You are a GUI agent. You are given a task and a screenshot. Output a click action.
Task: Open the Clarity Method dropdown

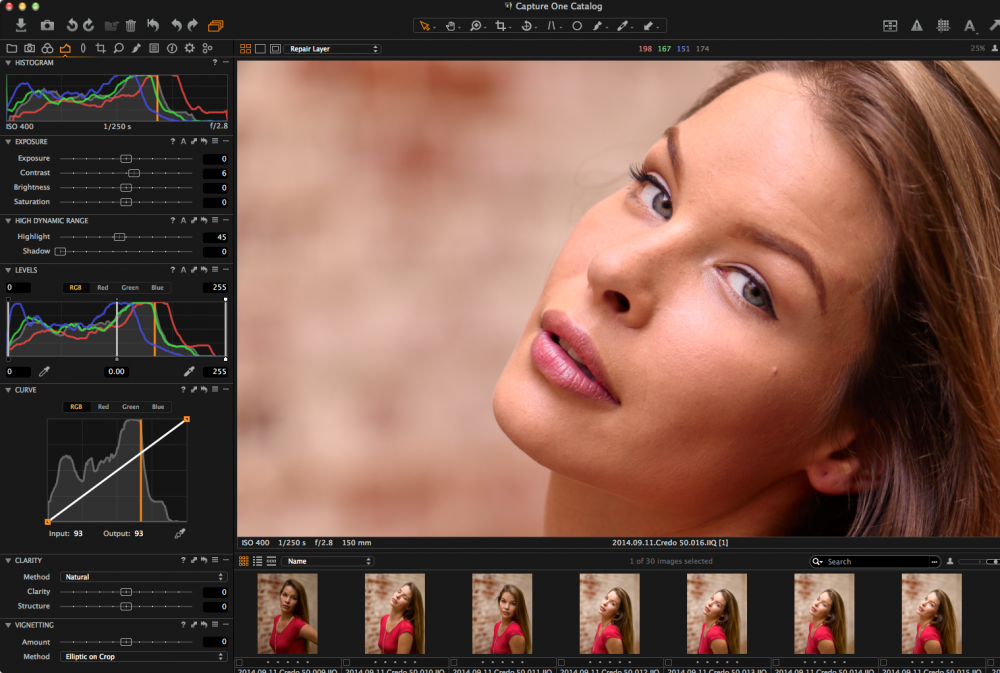click(x=143, y=577)
